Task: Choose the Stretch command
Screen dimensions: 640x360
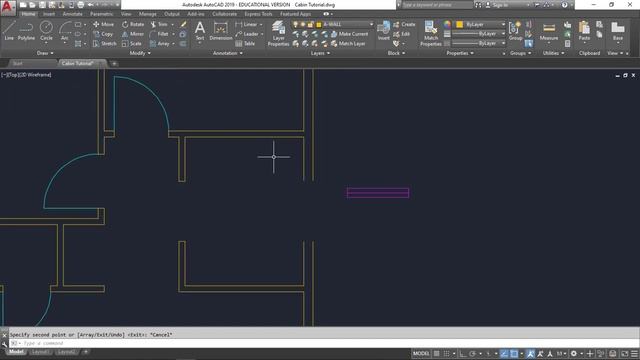Action: point(104,44)
